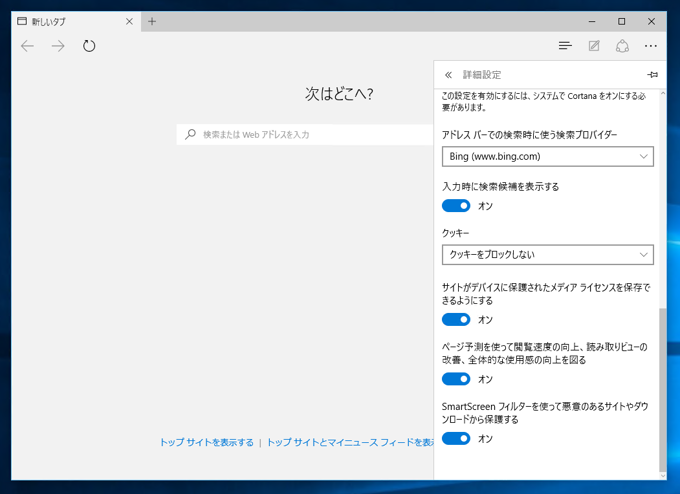This screenshot has height=494, width=680.
Task: Toggle 入力時に検索候補を表示する switch
Action: pos(456,206)
